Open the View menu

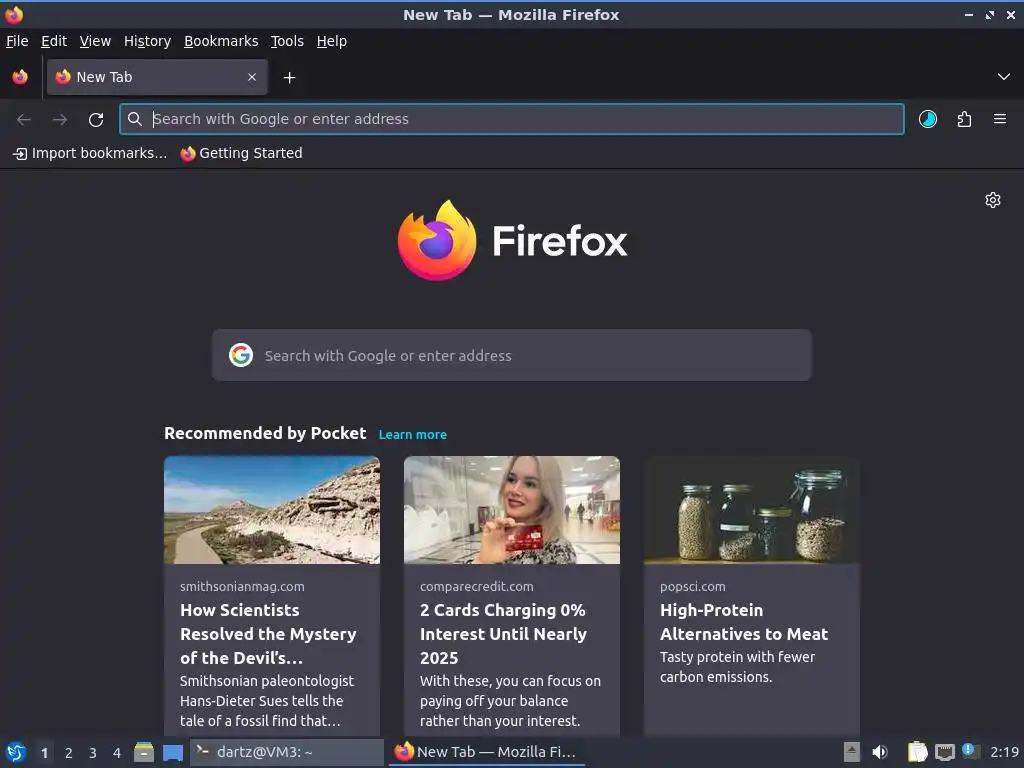[95, 41]
